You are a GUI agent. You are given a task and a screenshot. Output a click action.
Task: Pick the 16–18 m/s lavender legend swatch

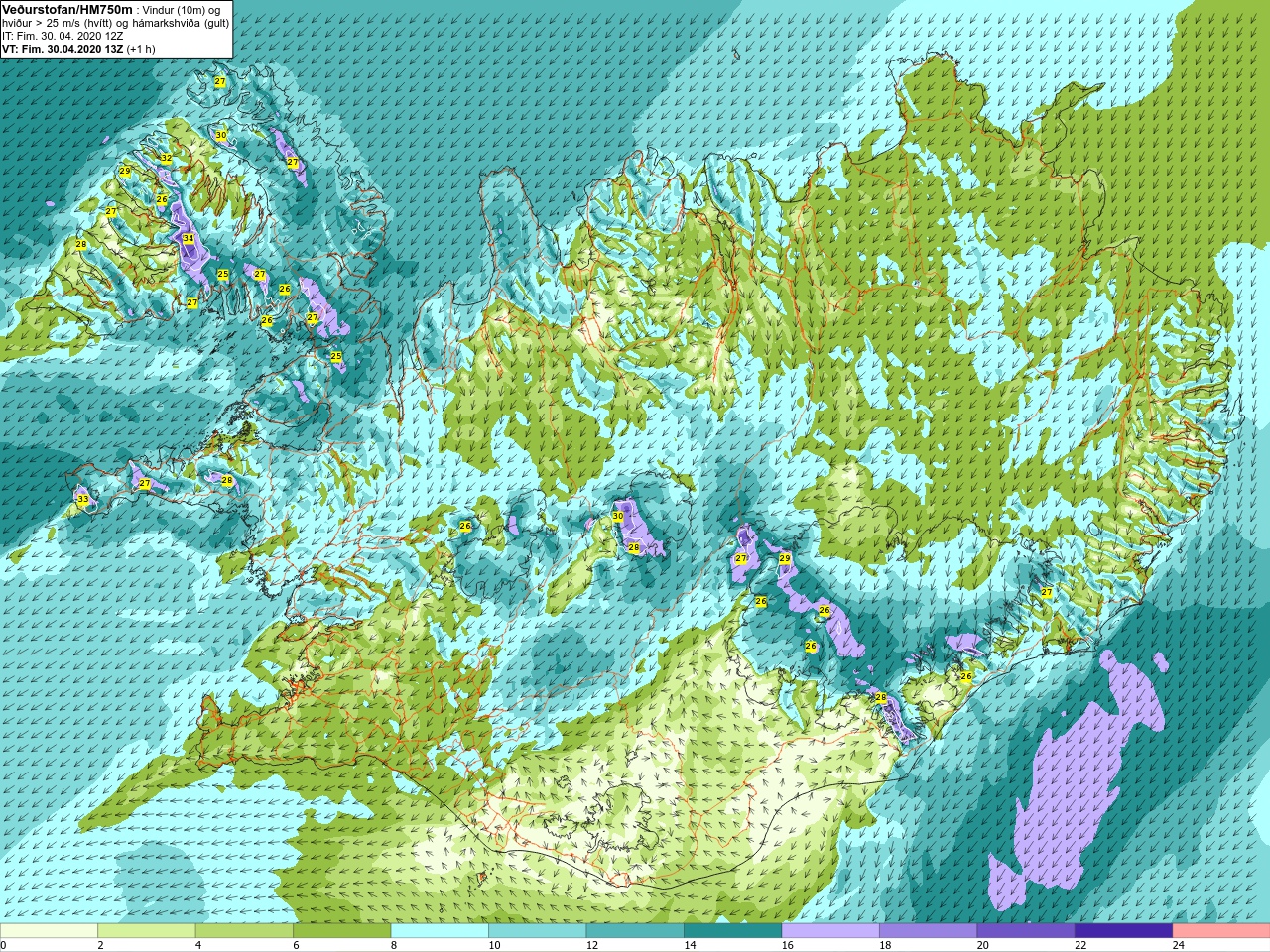point(830,931)
